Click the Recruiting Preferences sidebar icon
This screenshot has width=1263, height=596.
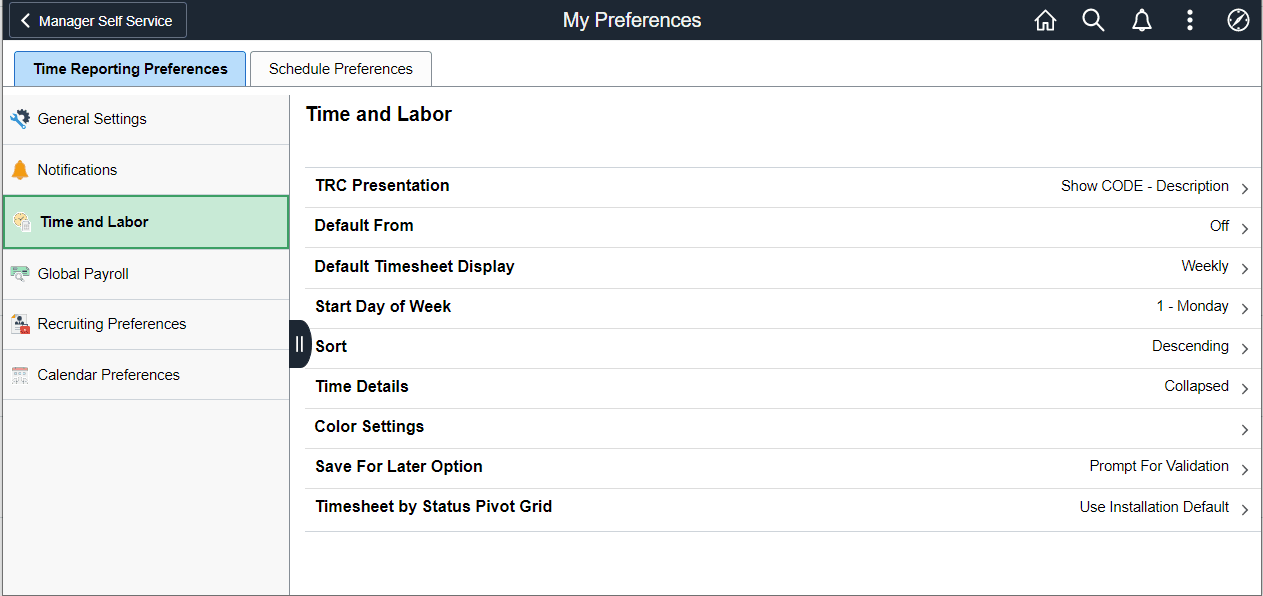[20, 324]
